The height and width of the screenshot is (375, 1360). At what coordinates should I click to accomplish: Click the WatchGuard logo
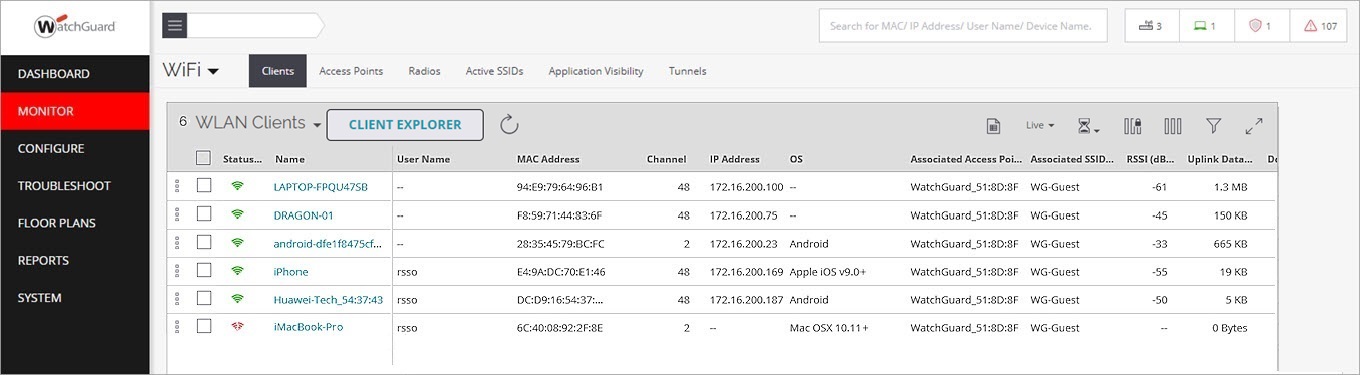click(x=74, y=27)
